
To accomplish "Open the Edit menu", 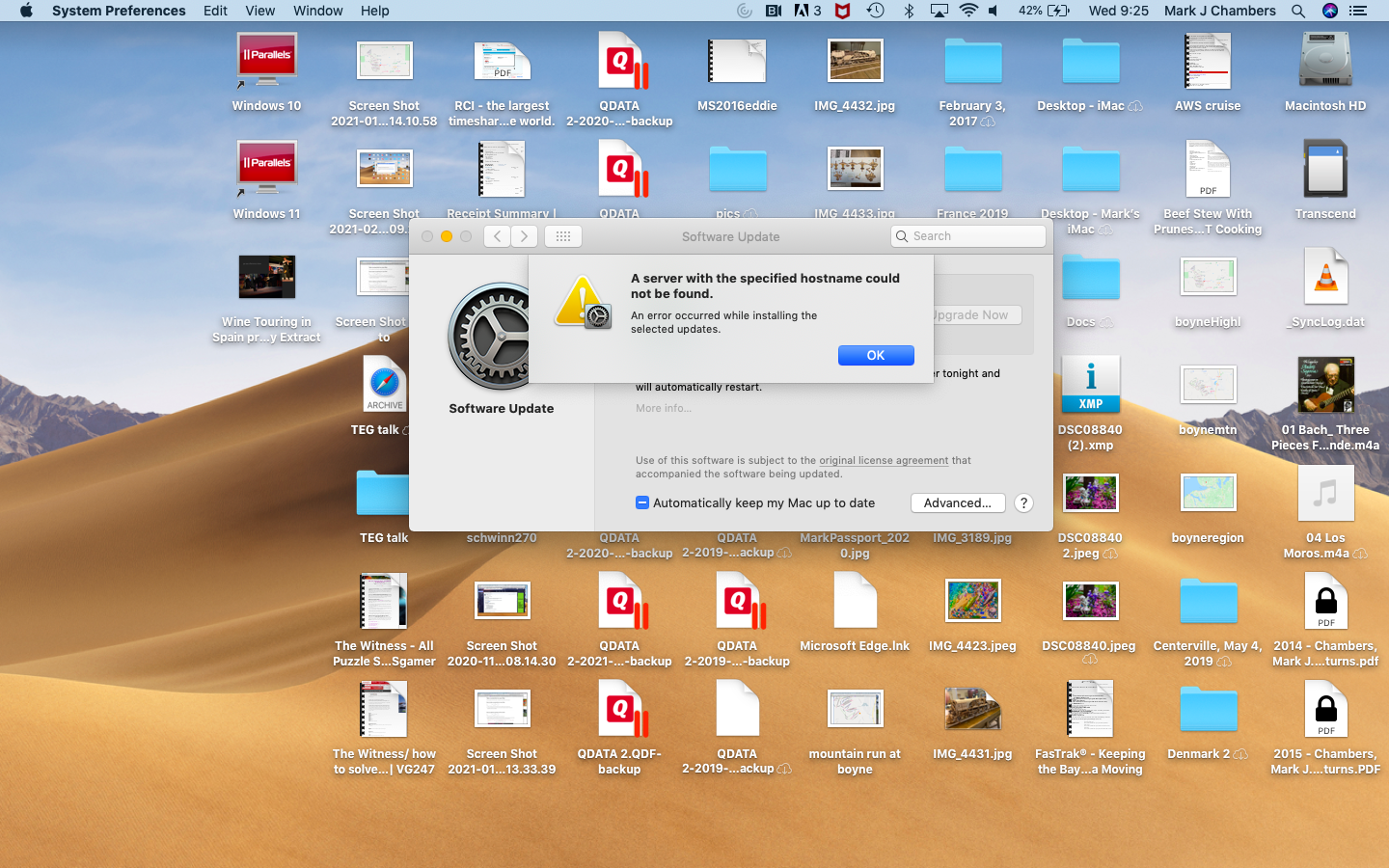I will (215, 11).
